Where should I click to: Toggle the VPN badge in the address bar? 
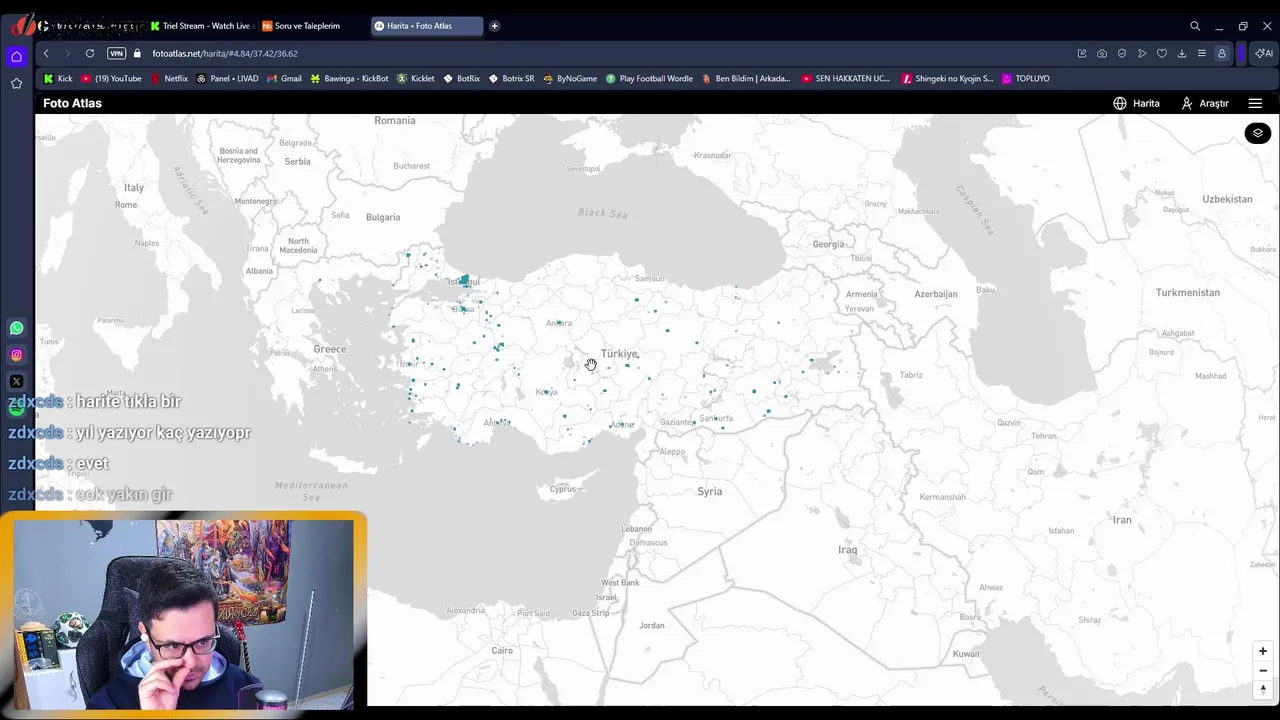pyautogui.click(x=116, y=53)
